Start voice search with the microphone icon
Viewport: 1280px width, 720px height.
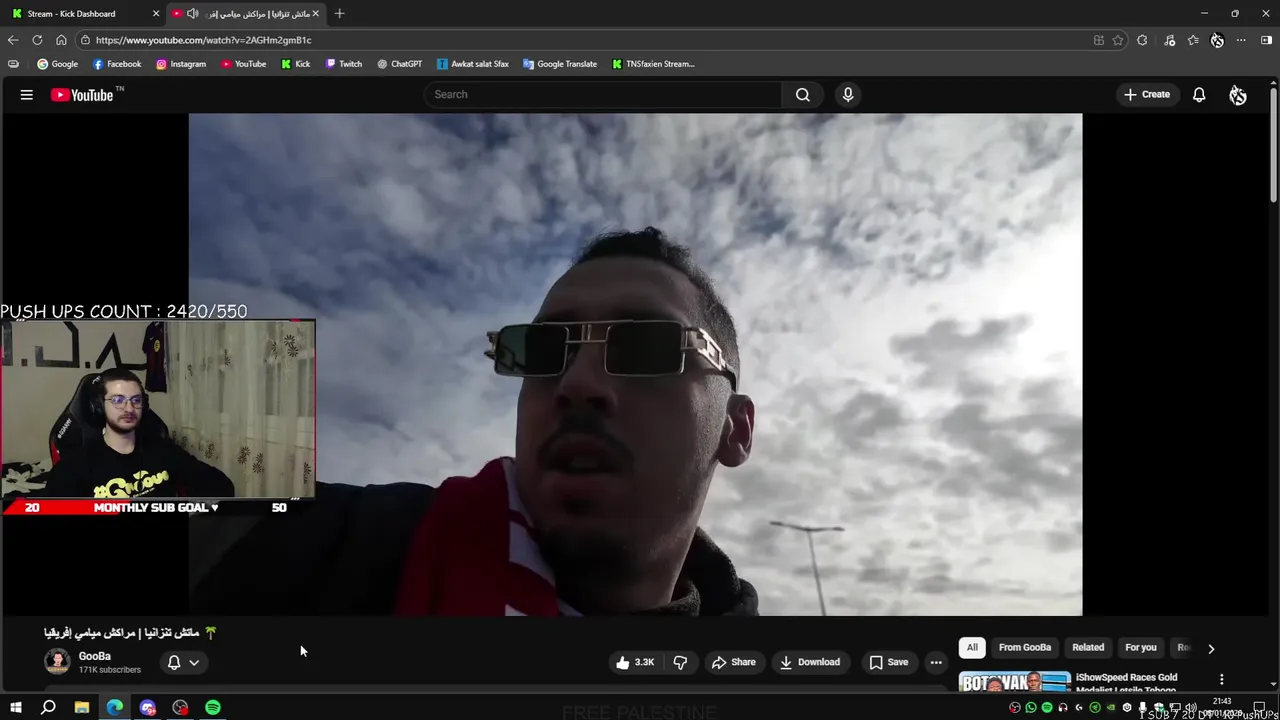(x=848, y=94)
